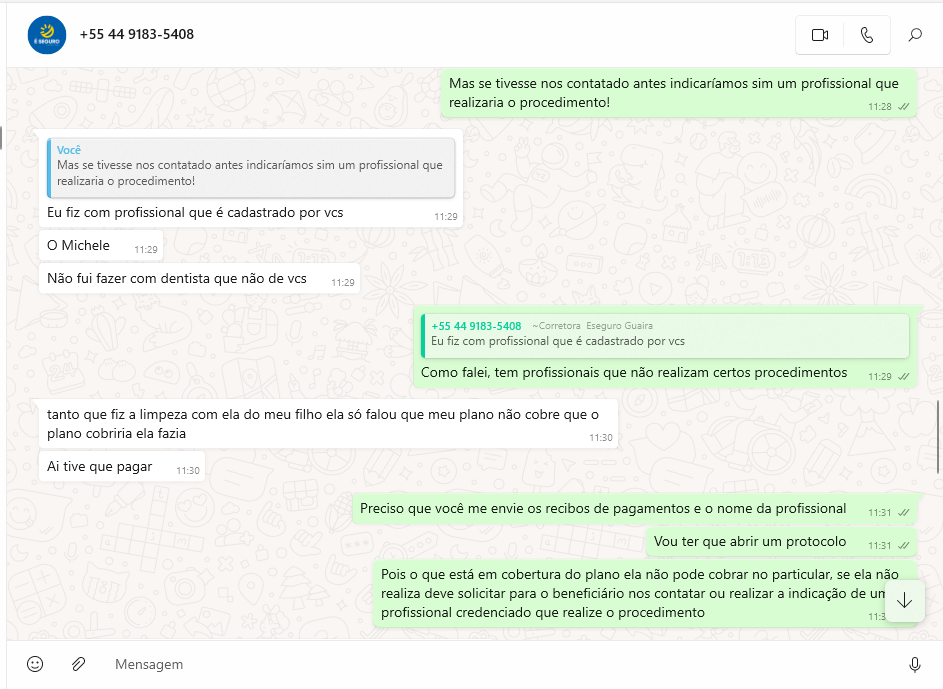Record a voice message with microphone
943x689 pixels.
pyautogui.click(x=914, y=664)
